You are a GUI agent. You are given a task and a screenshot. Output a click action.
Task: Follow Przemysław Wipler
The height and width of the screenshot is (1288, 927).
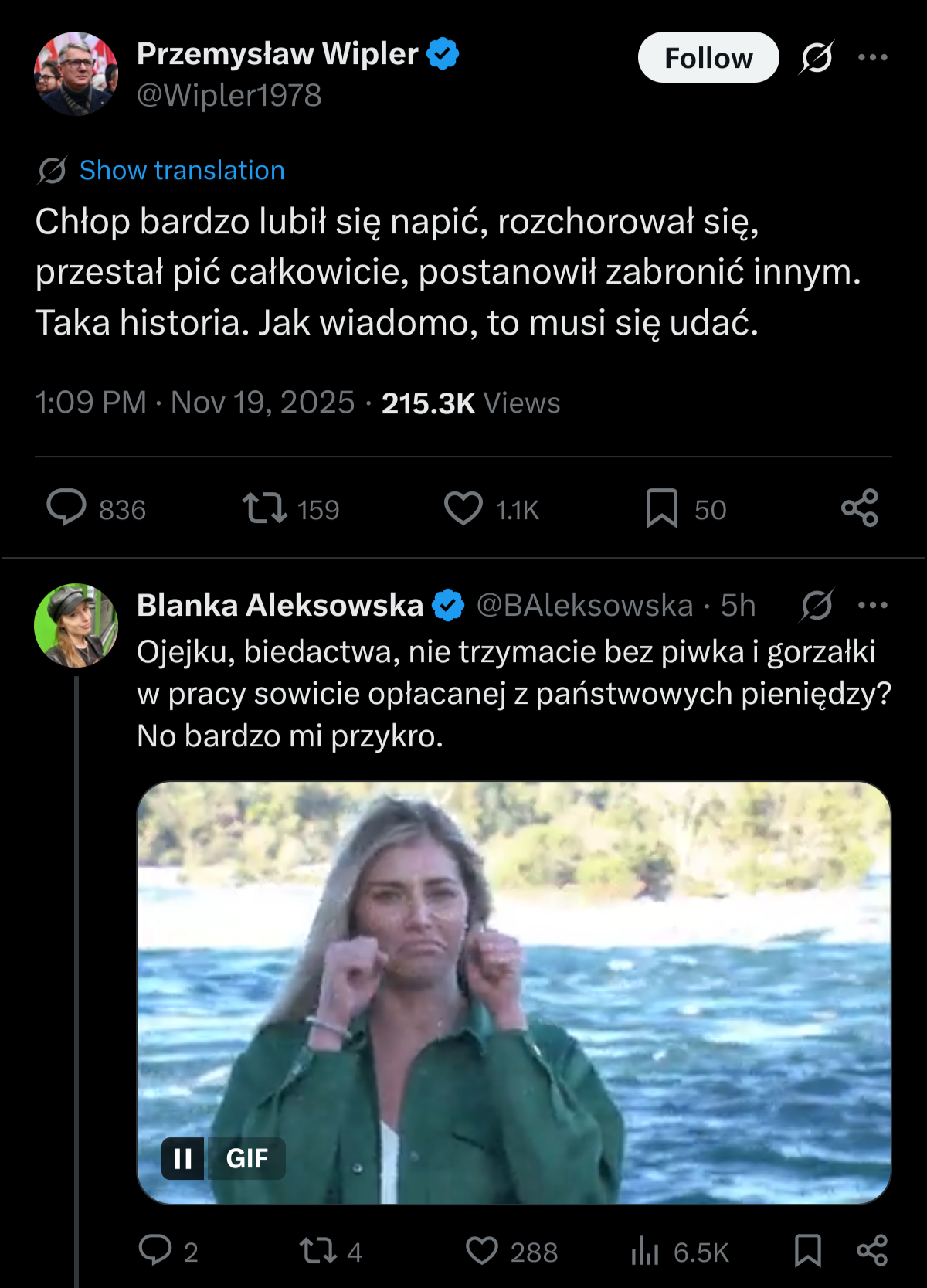708,58
